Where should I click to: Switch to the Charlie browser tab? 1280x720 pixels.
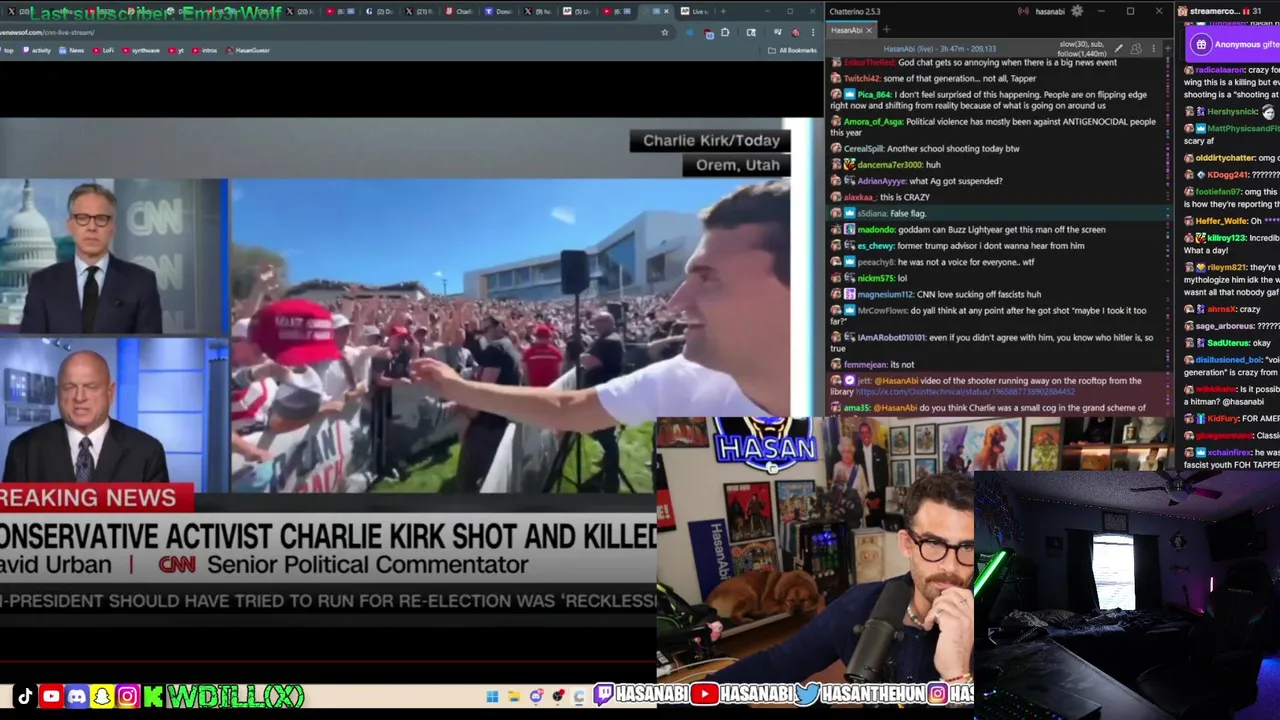pos(458,11)
